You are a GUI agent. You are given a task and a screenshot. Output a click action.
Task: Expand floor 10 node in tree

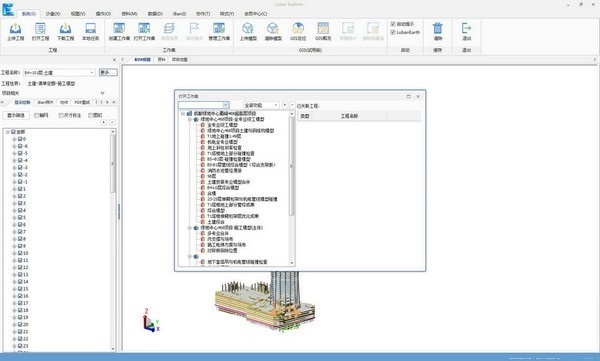[14, 253]
